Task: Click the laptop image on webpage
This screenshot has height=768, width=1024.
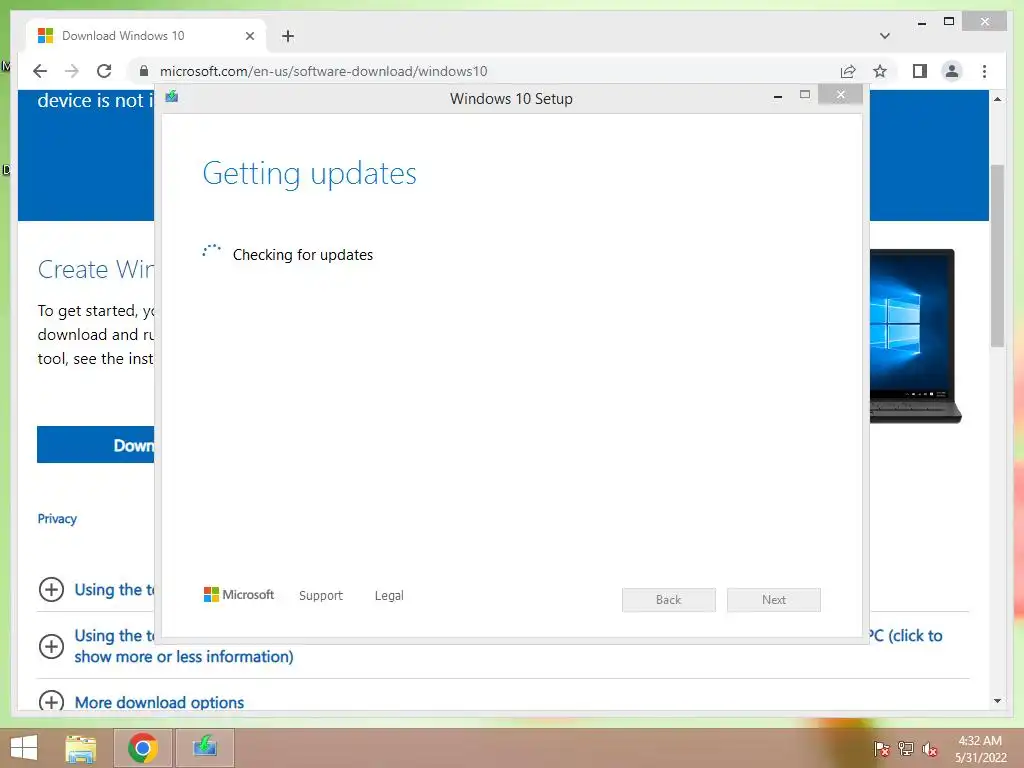Action: (x=915, y=336)
